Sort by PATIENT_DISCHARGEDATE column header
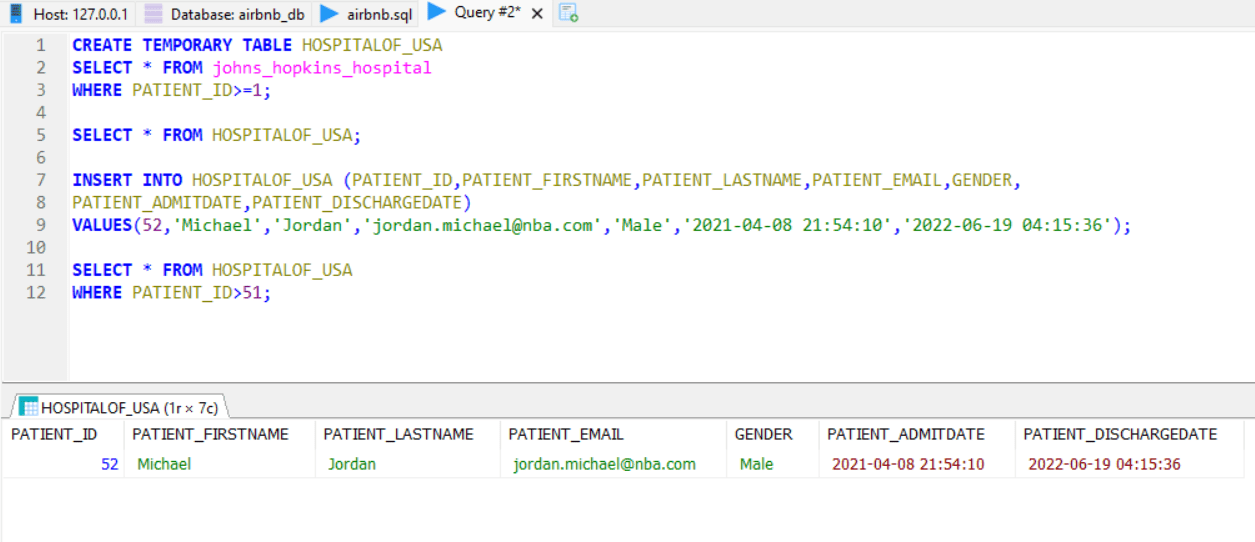The image size is (1255, 542). (1129, 434)
